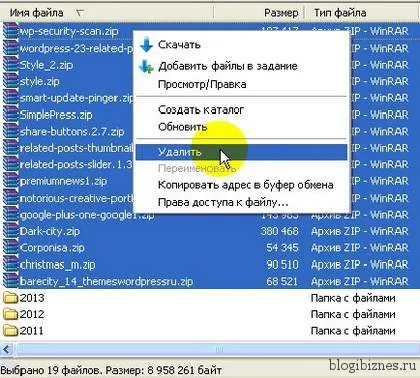Click Архив ZIP - WinRAR in Dark-city.zip row
This screenshot has width=420, height=378.
(x=360, y=231)
